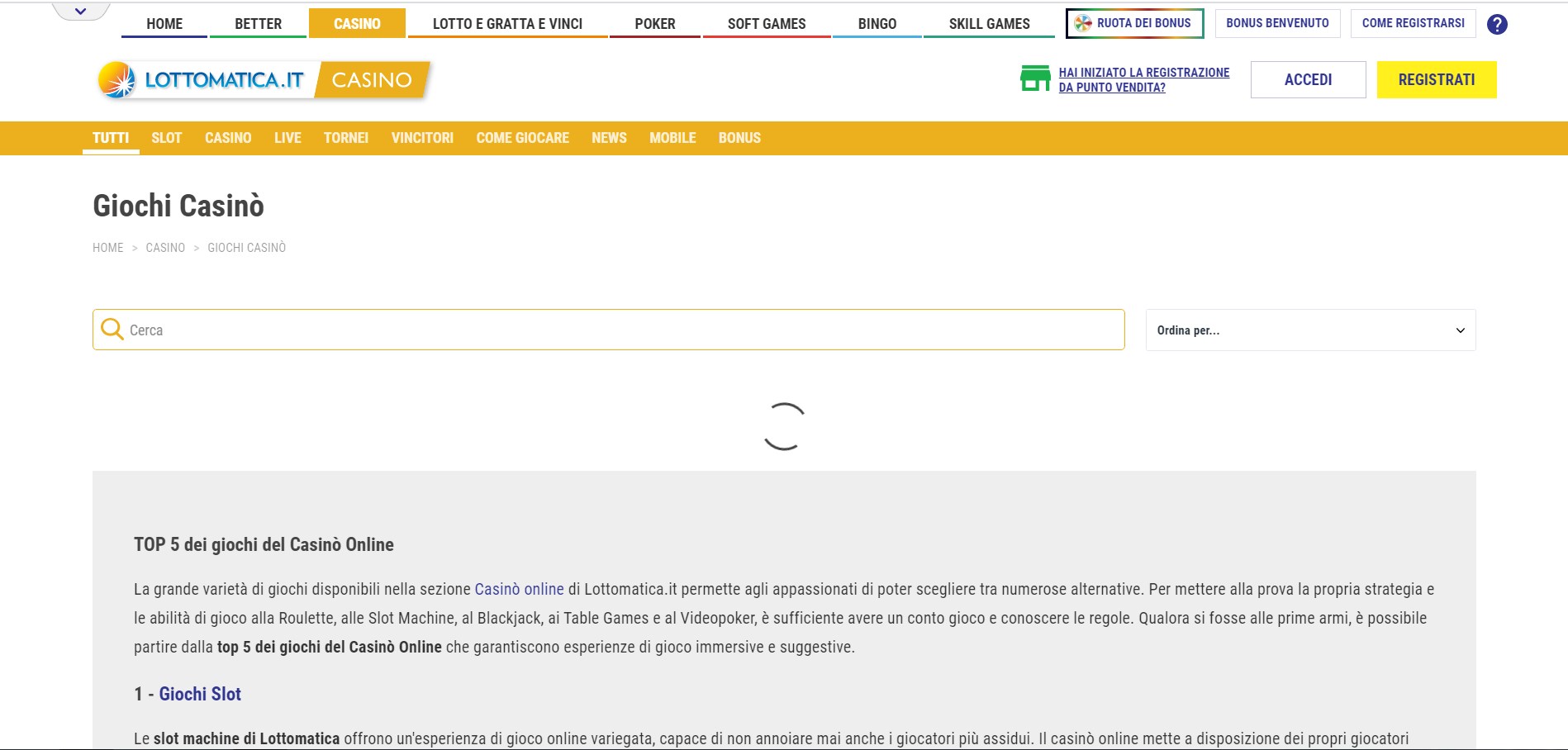Open SOFT GAMES section
Viewport: 1568px width, 750px height.
[767, 24]
